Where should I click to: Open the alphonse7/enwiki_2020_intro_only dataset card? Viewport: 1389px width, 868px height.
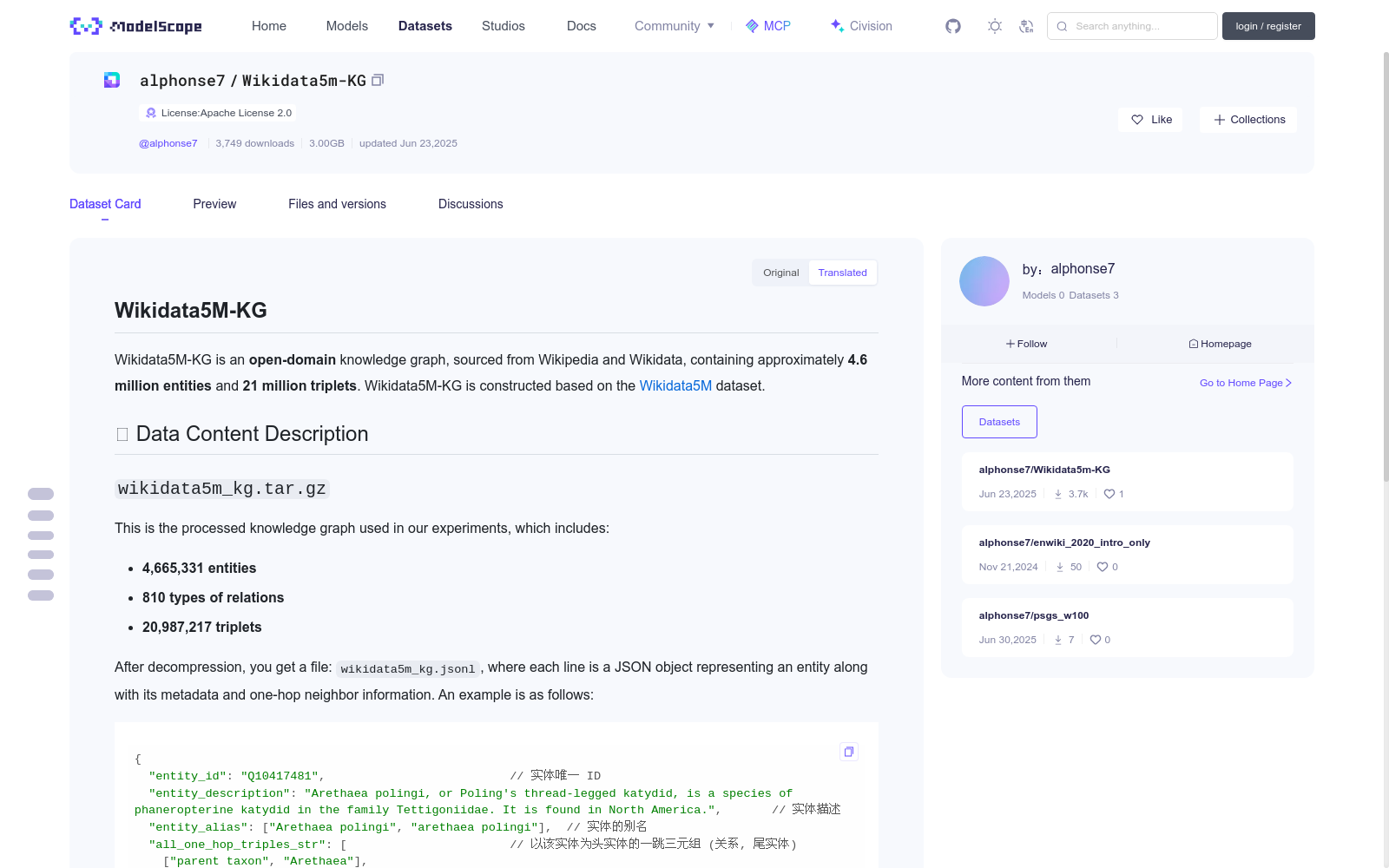(x=1128, y=555)
